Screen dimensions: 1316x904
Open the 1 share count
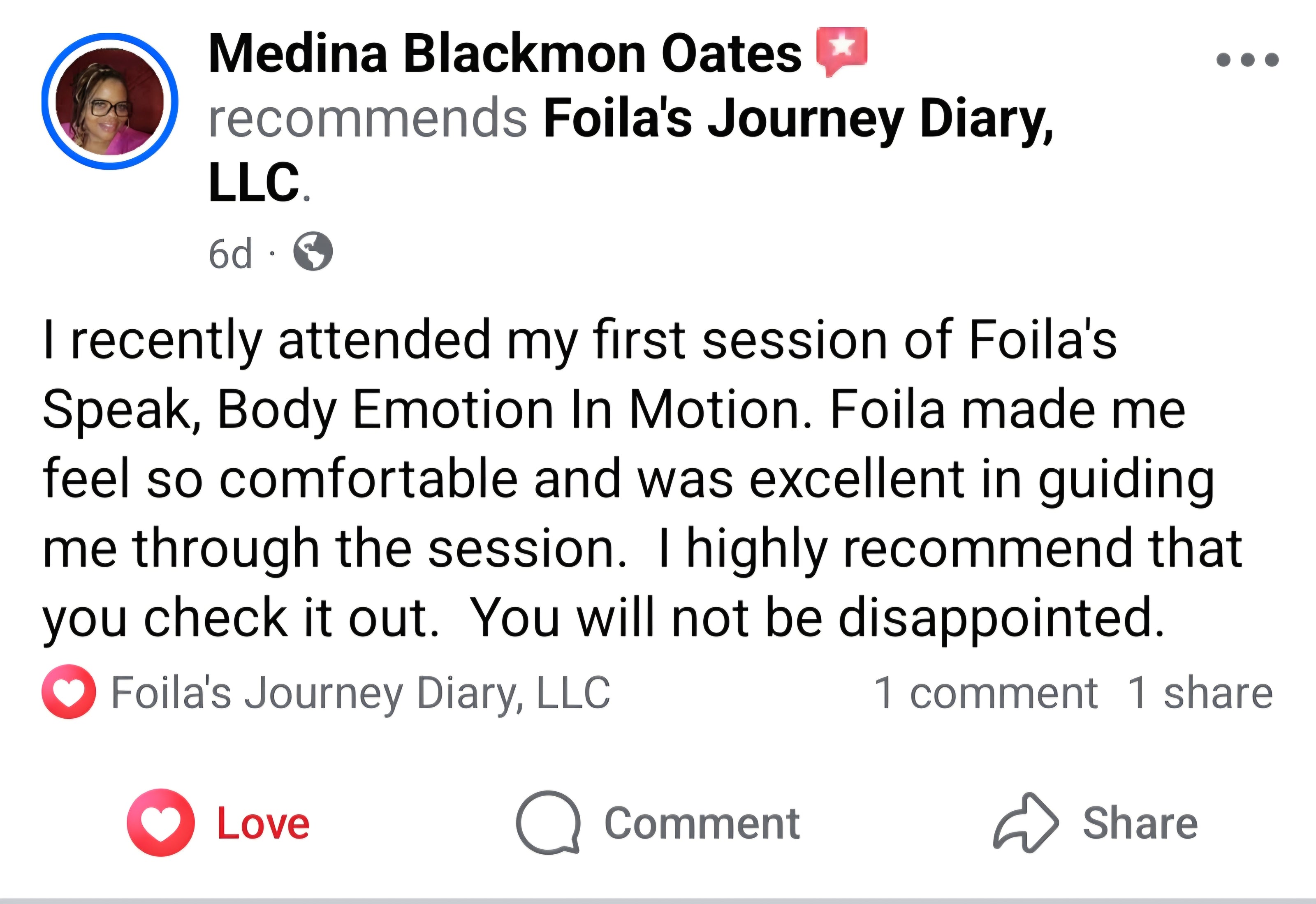[1200, 693]
